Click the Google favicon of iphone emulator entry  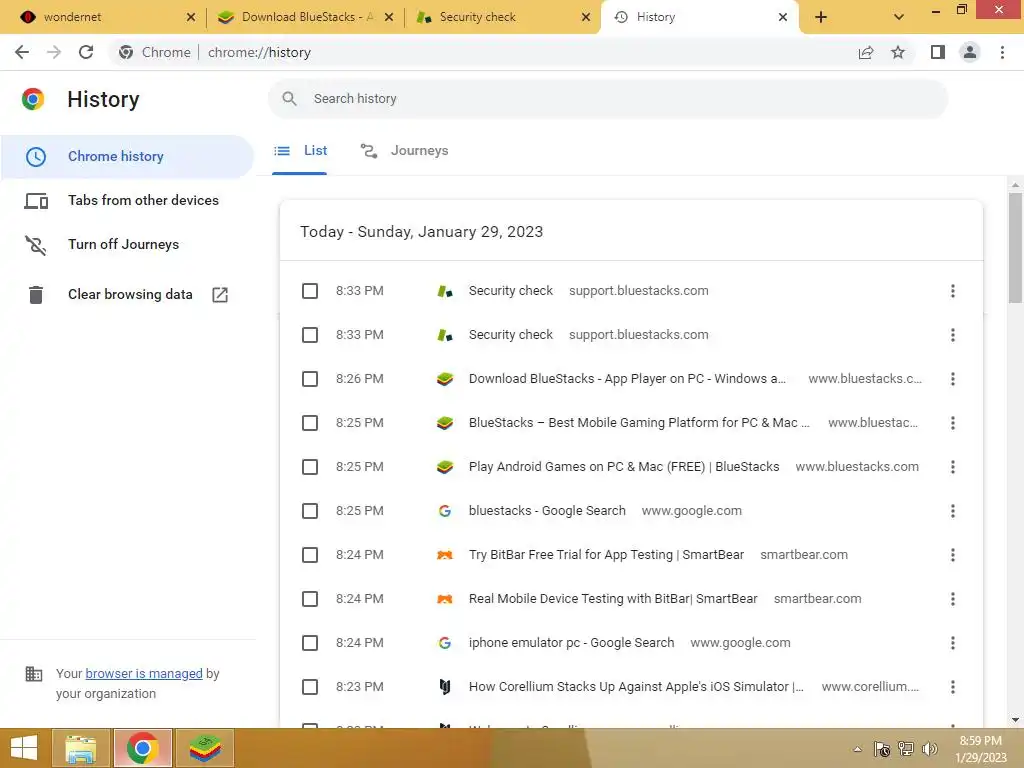click(445, 643)
